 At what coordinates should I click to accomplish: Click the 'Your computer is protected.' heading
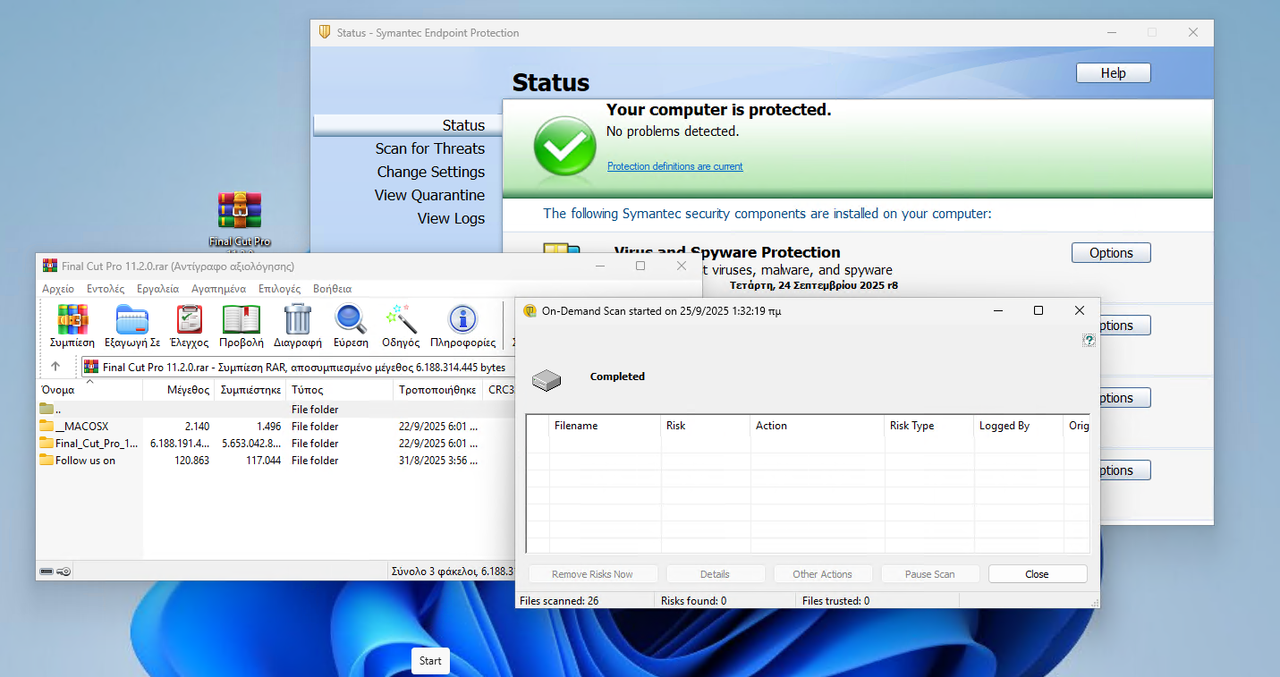click(718, 110)
